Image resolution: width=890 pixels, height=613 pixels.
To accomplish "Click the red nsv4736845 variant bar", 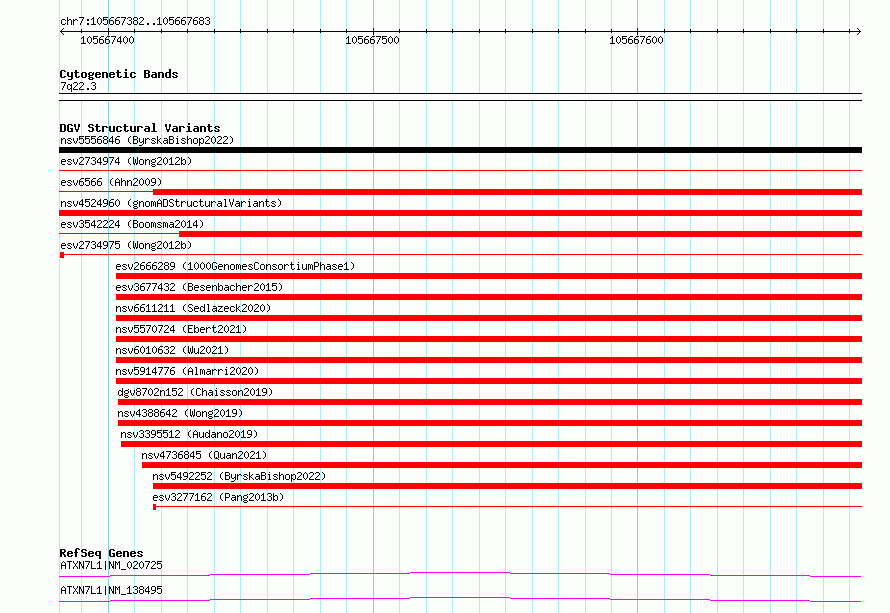I will [502, 465].
